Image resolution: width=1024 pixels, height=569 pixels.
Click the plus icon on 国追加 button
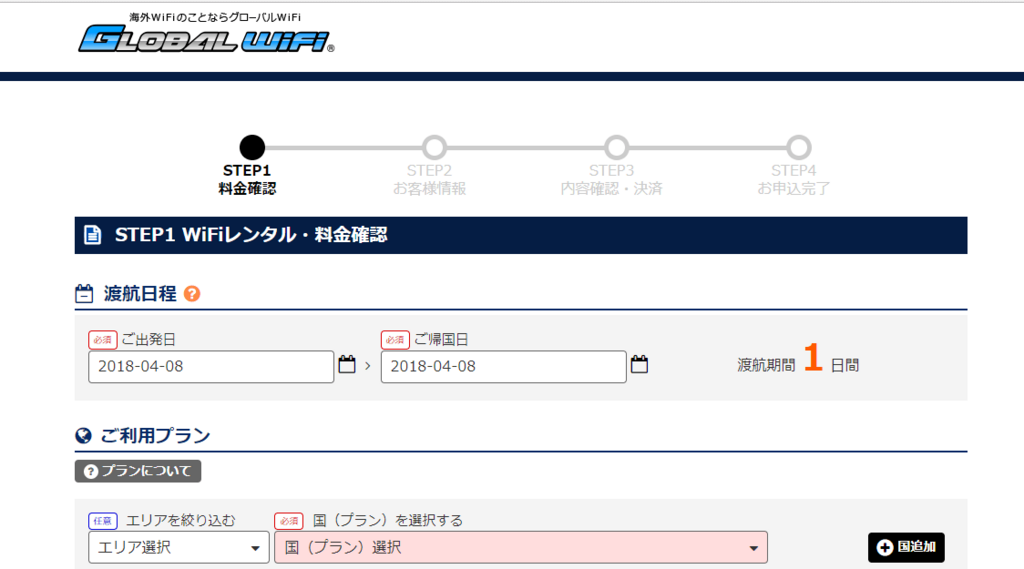885,547
